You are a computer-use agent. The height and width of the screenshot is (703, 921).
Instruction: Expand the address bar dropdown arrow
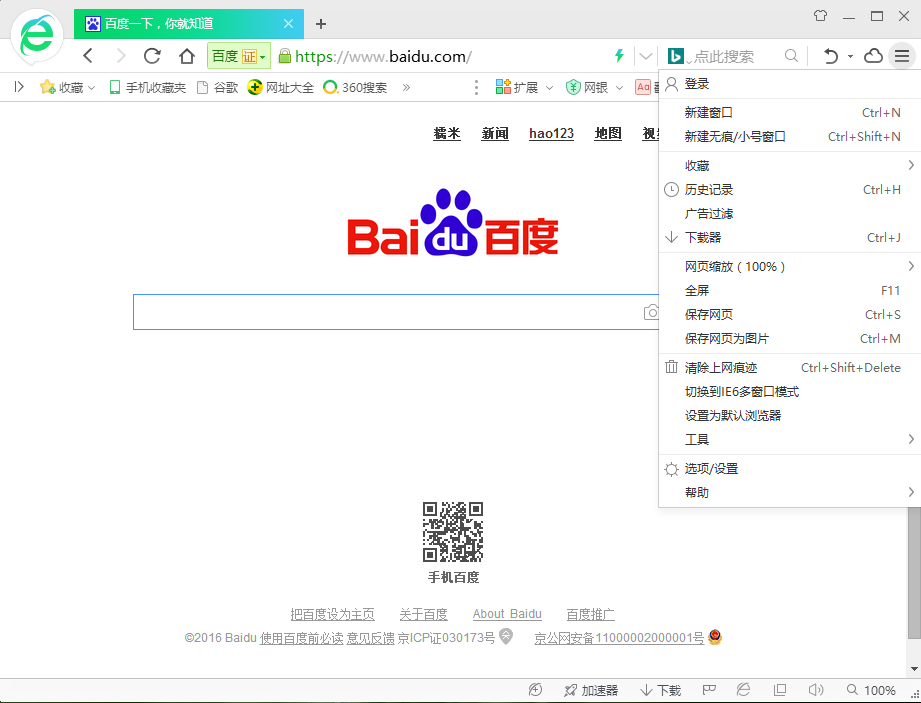tap(646, 56)
